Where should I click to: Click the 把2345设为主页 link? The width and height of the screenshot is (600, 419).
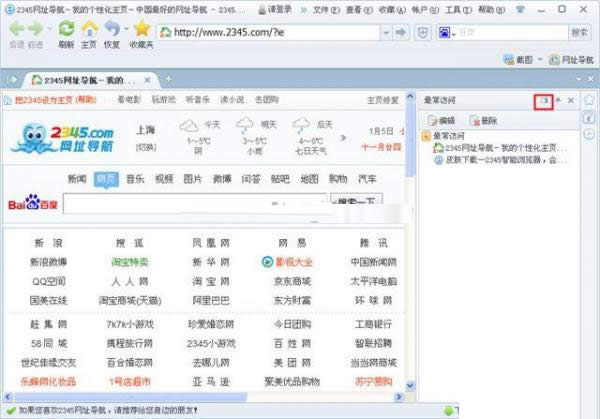pyautogui.click(x=56, y=100)
